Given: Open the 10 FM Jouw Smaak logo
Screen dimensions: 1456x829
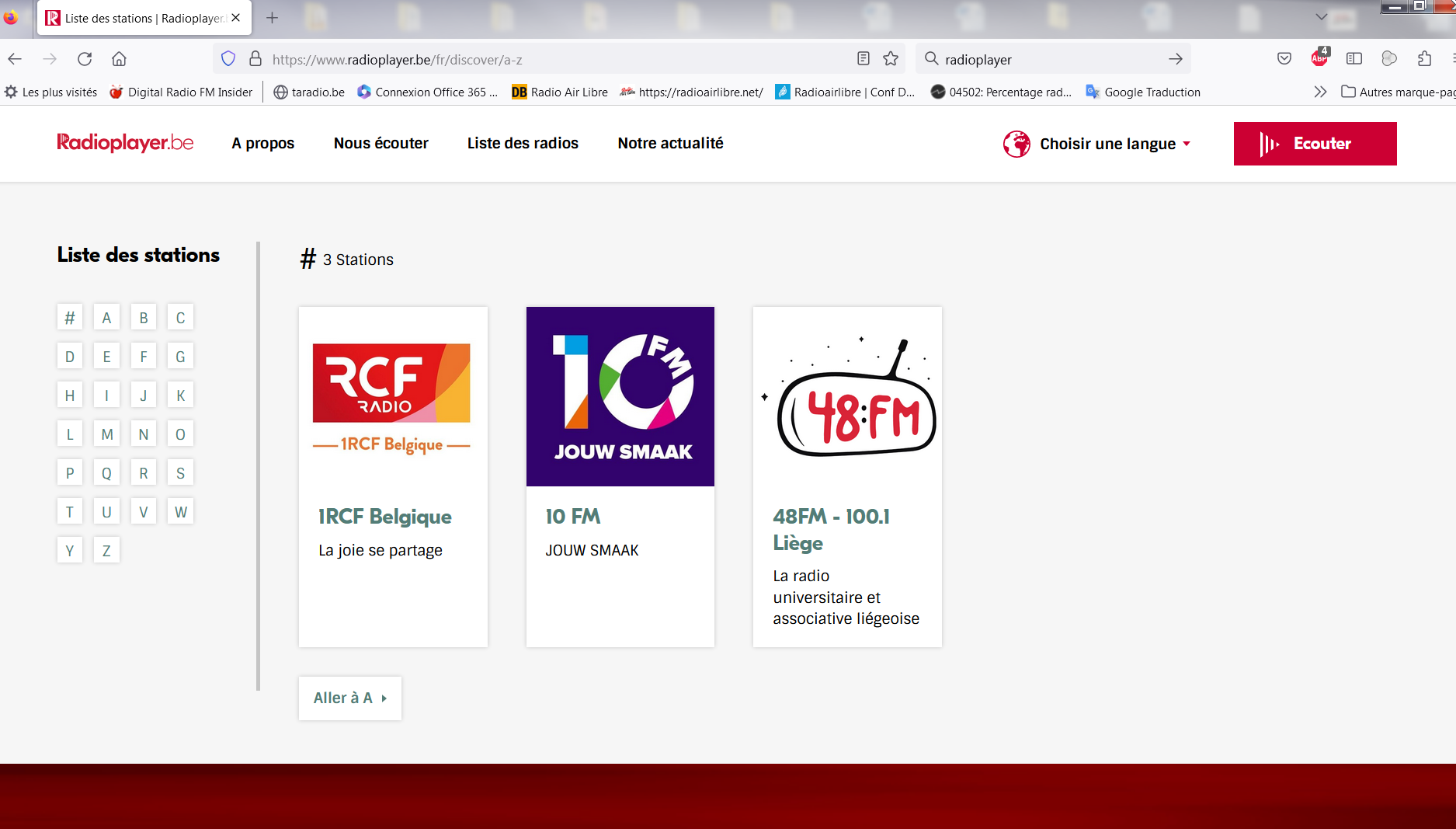Looking at the screenshot, I should click(620, 396).
